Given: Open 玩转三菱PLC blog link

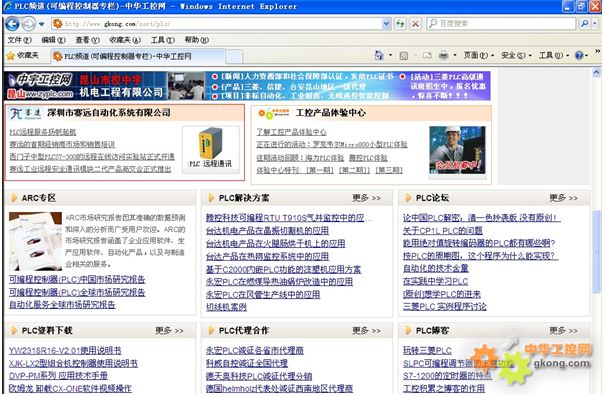Looking at the screenshot, I should 427,351.
